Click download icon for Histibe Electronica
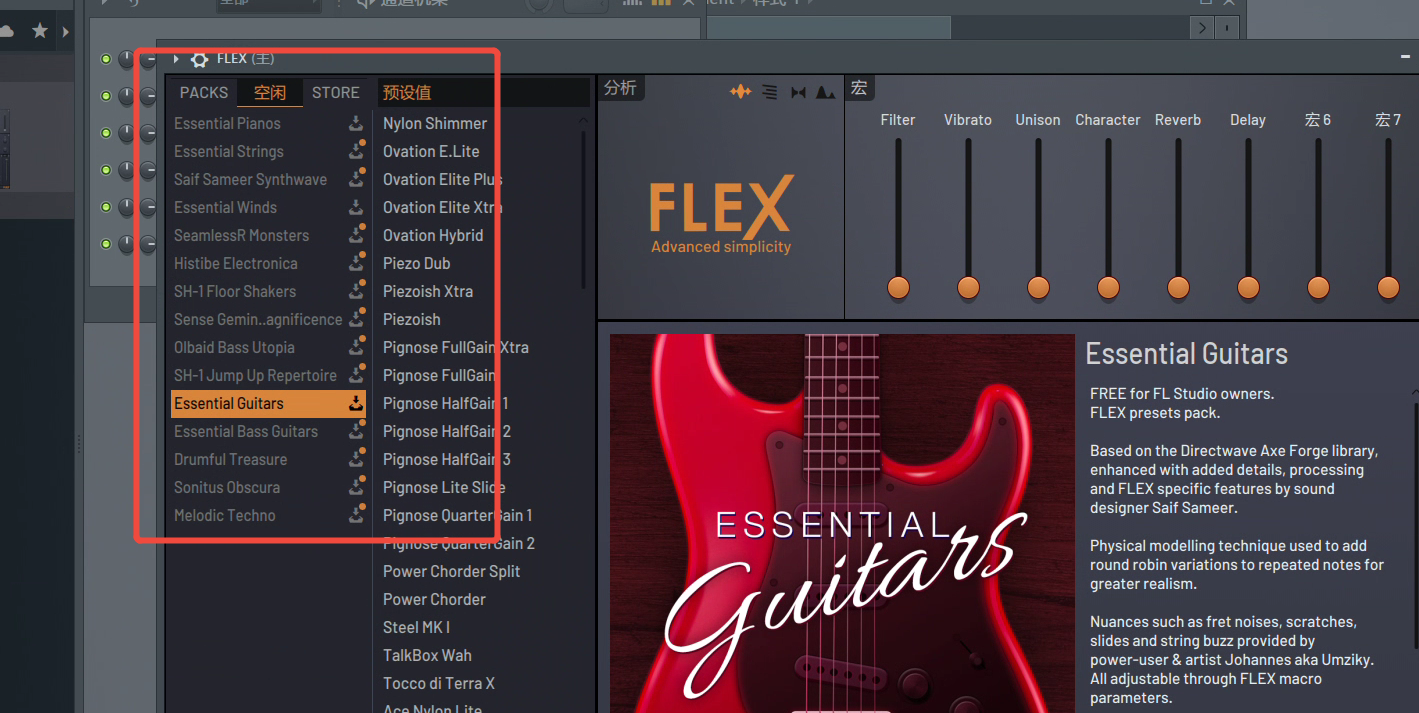Viewport: 1419px width, 713px height. point(355,264)
